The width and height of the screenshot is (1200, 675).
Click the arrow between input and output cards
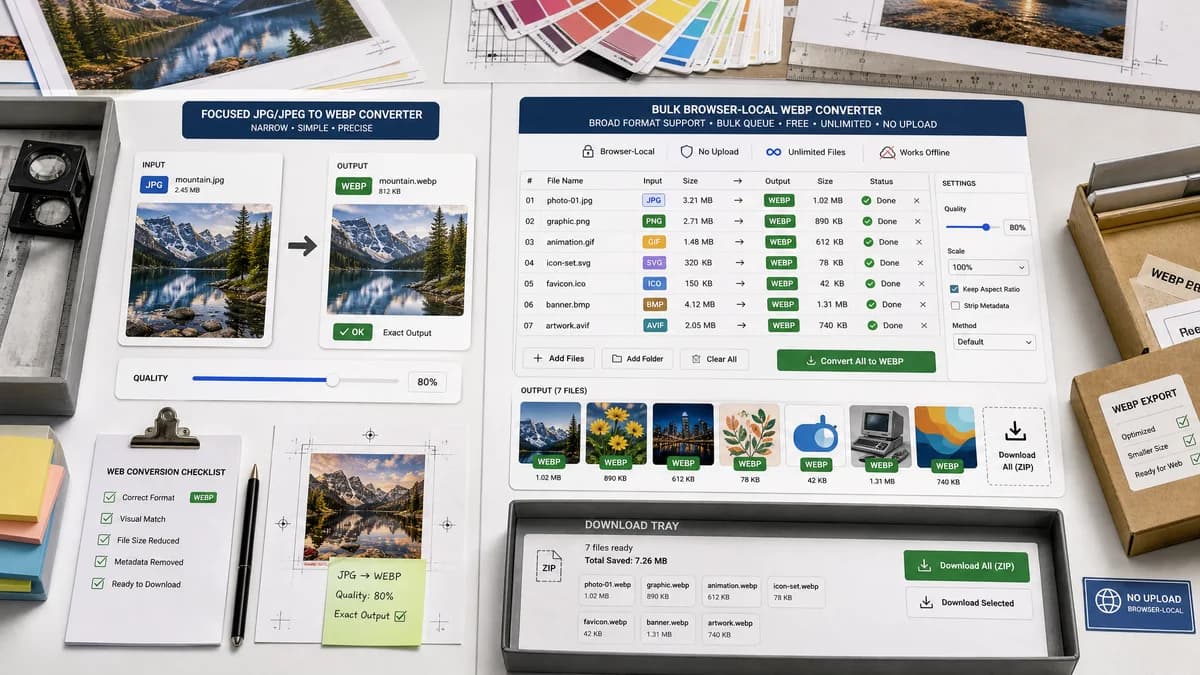302,246
